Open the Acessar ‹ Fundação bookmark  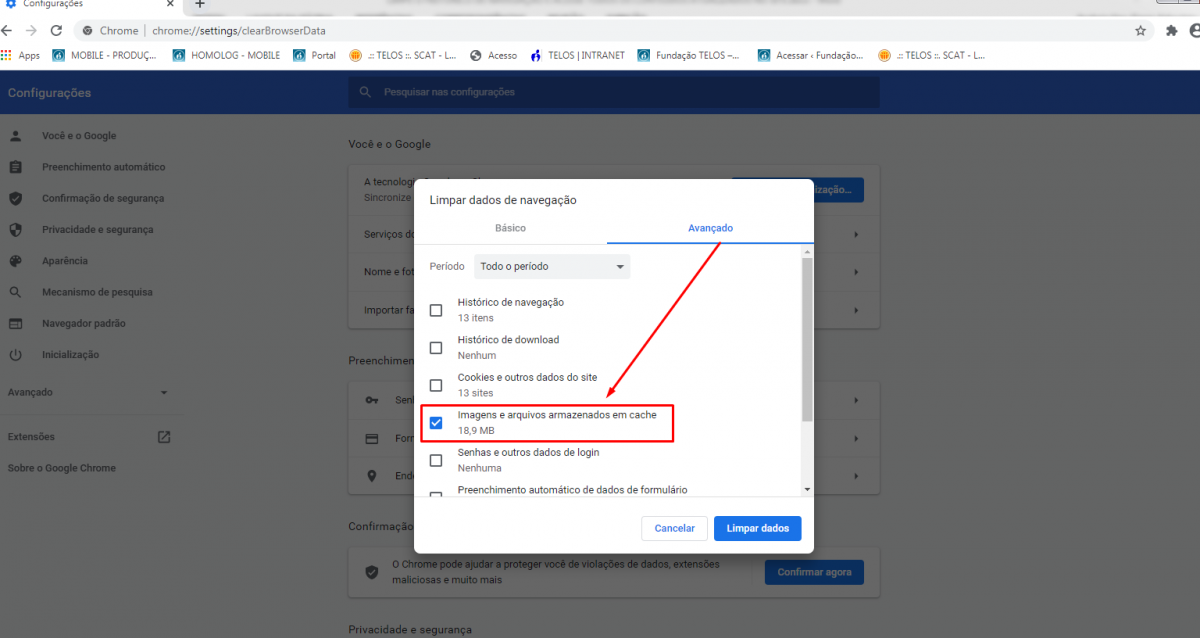811,55
